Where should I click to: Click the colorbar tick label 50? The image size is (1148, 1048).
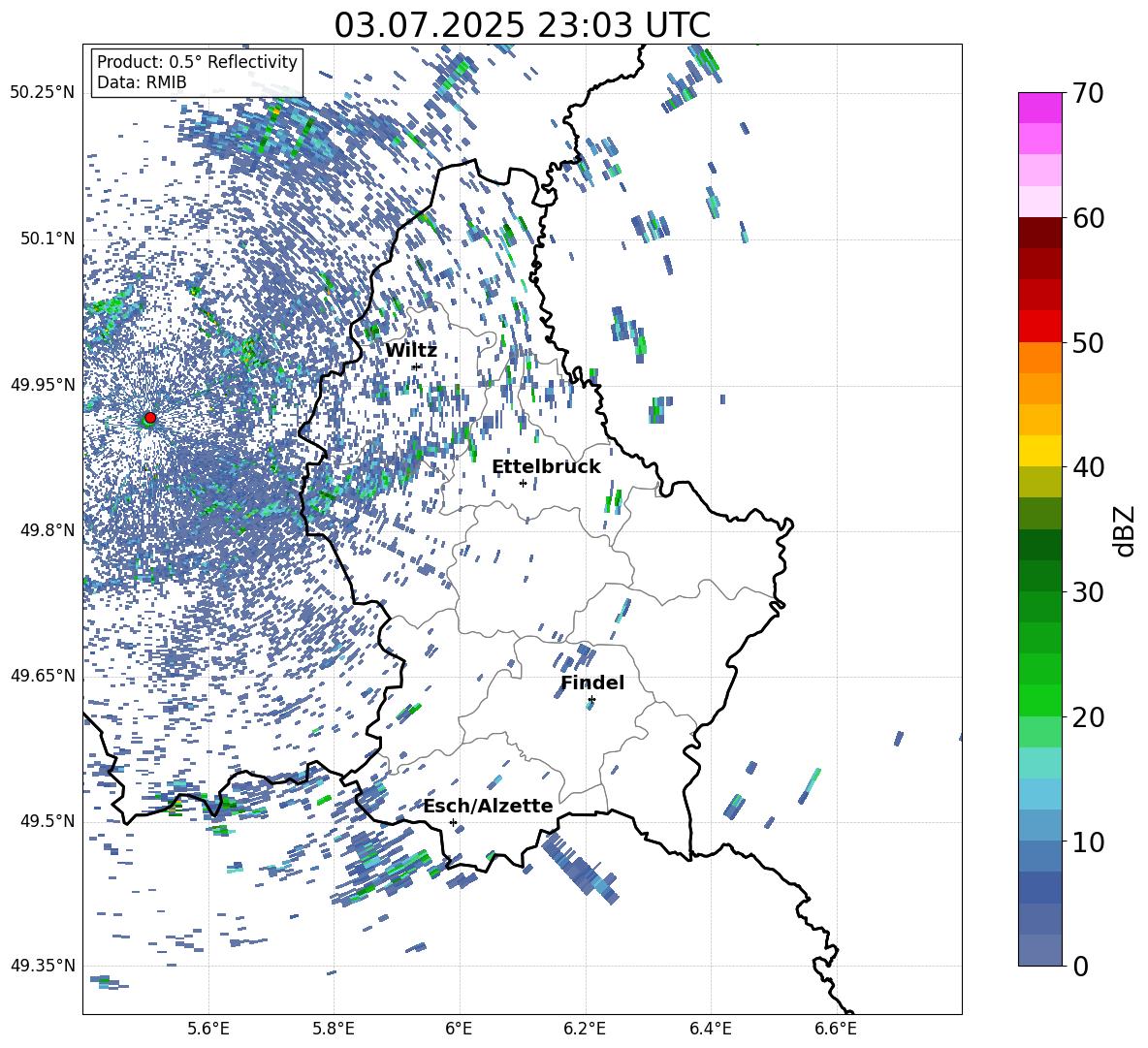click(x=1088, y=342)
